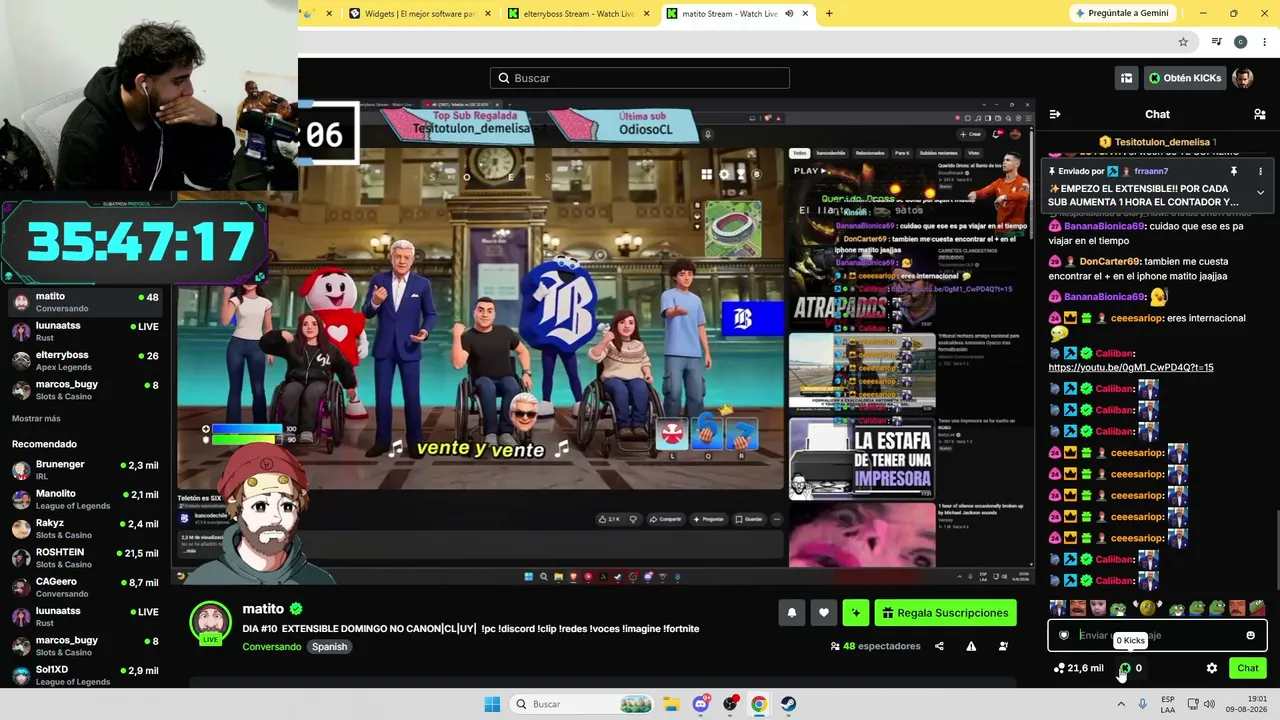Open the YouTube link in Caliiban's message
The height and width of the screenshot is (720, 1280).
coord(1131,367)
